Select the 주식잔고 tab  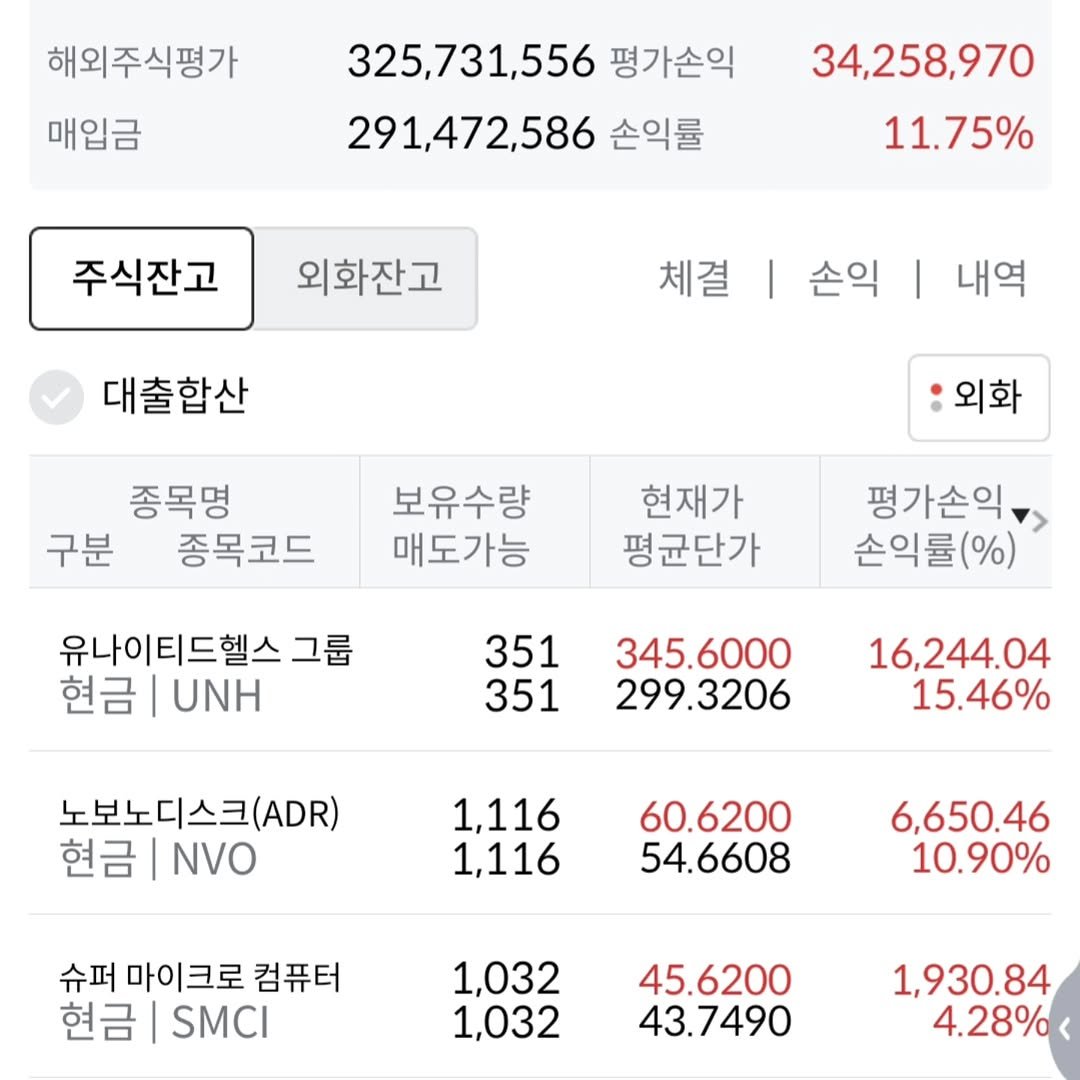point(142,278)
